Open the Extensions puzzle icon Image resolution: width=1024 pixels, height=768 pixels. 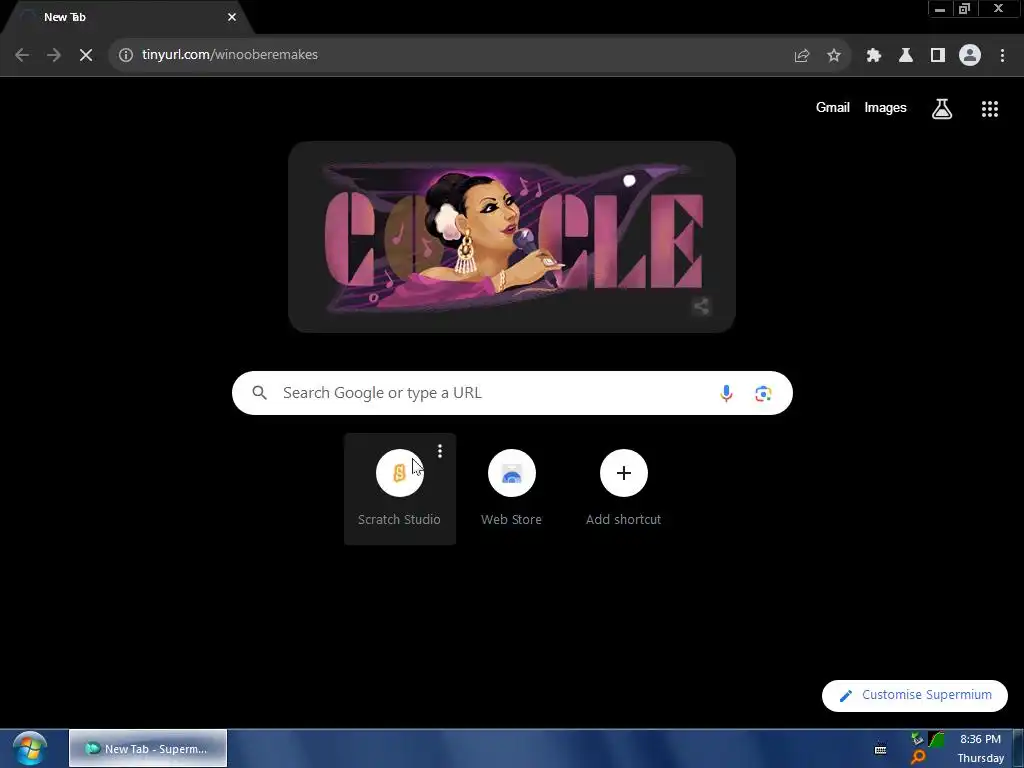click(x=874, y=55)
